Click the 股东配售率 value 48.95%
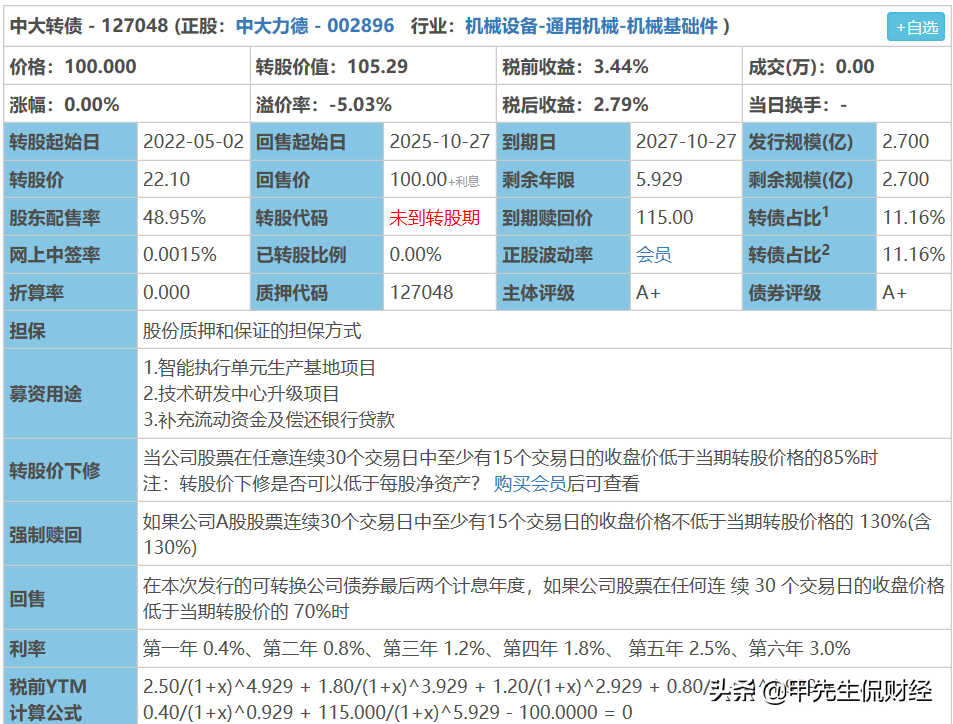953x724 pixels. (174, 218)
